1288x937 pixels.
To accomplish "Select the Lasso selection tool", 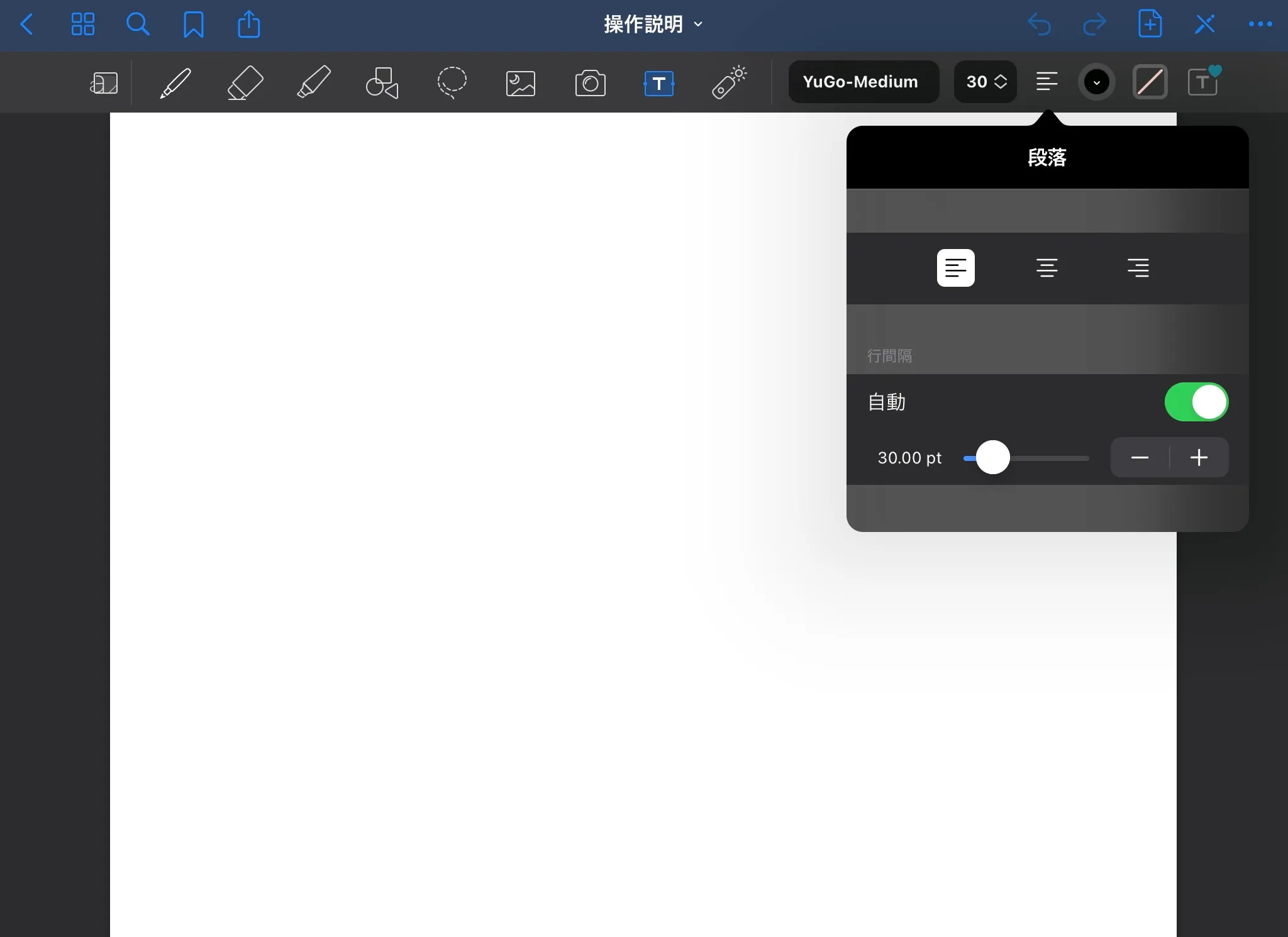I will point(452,82).
